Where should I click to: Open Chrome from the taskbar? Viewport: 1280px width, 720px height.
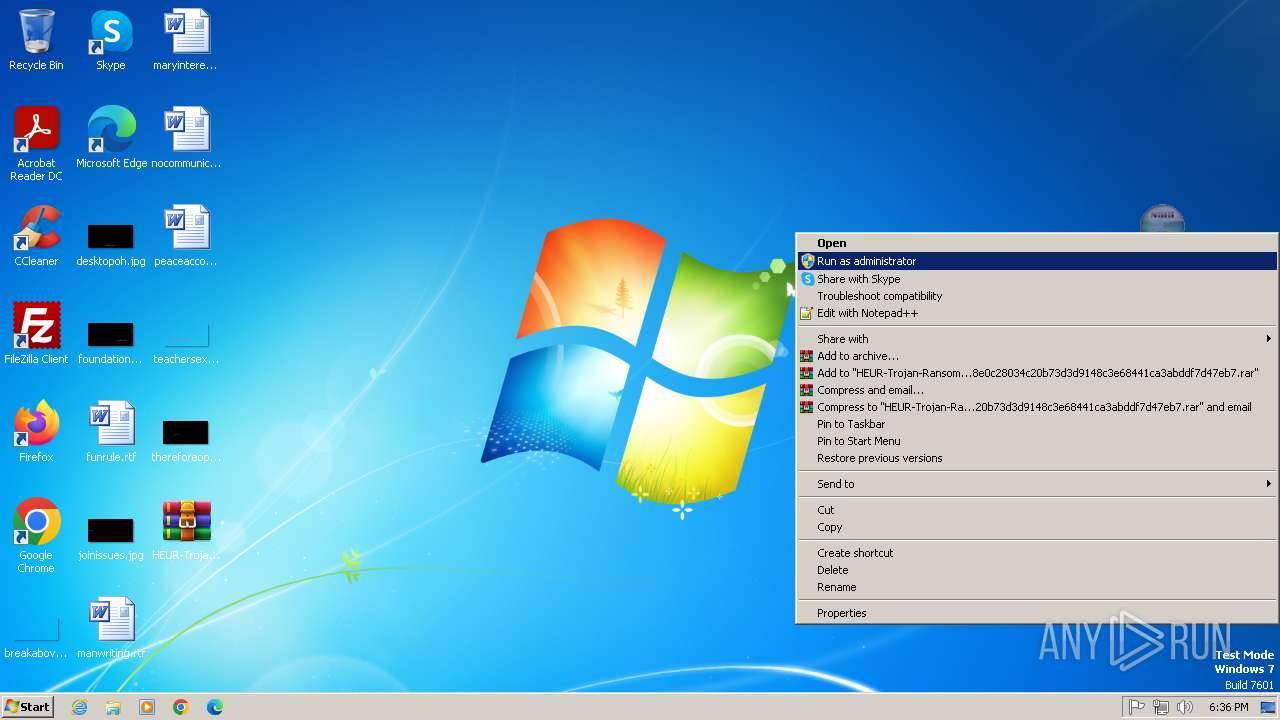click(x=181, y=707)
